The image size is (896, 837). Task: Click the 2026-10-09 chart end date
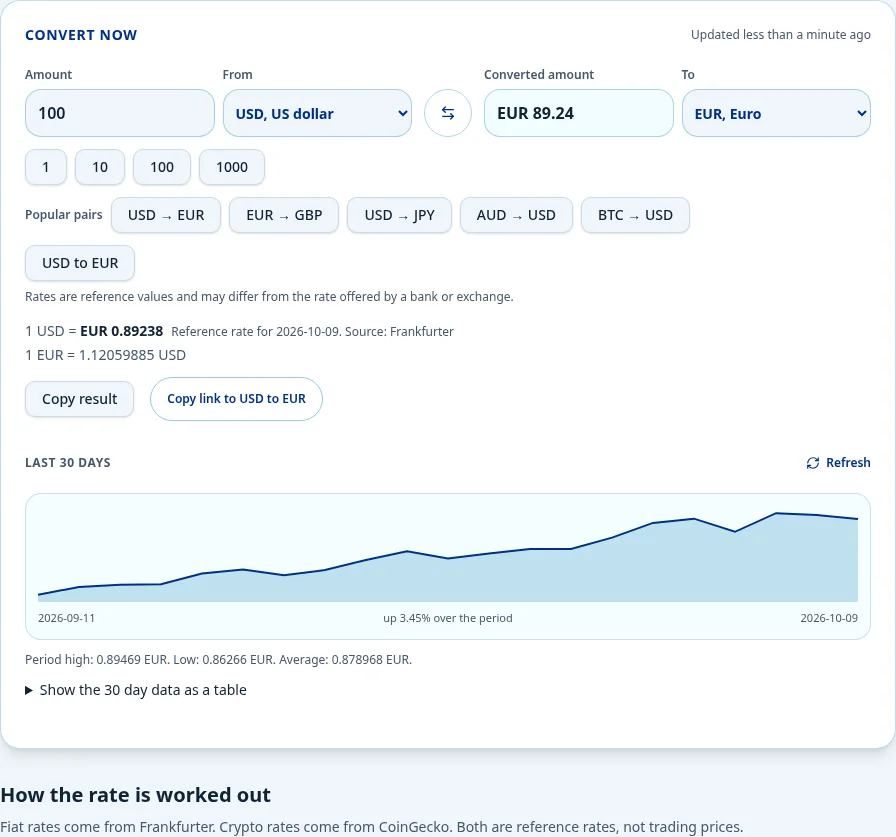pos(829,618)
